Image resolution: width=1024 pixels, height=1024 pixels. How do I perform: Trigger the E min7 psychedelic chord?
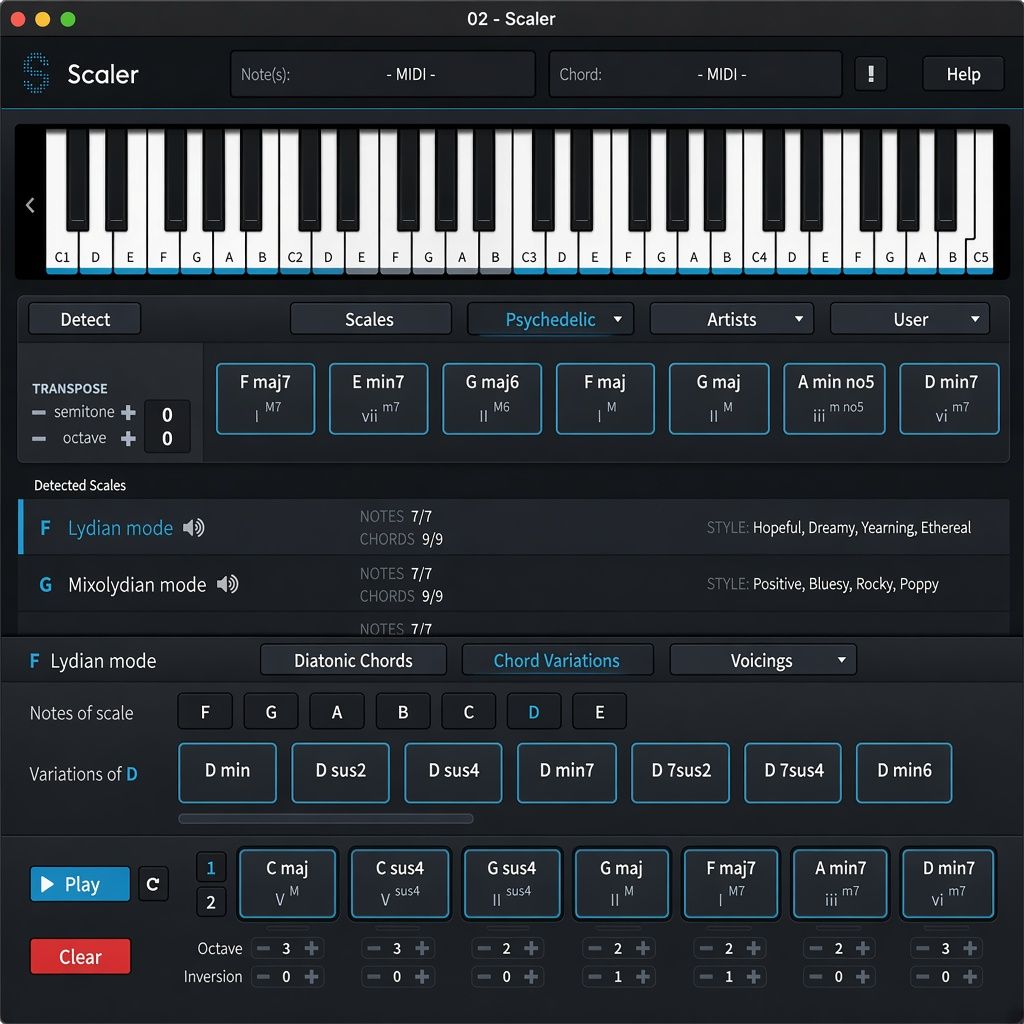379,398
